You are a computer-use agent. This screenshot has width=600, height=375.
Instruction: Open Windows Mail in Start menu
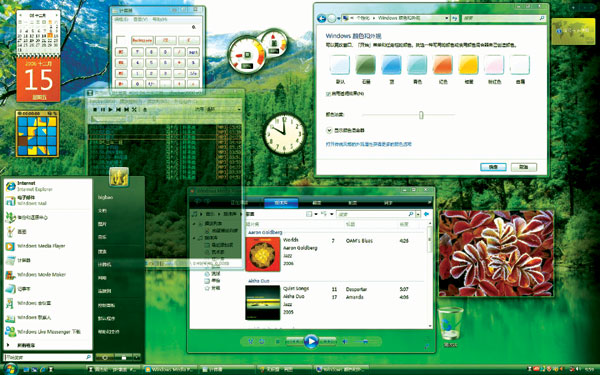click(x=26, y=201)
